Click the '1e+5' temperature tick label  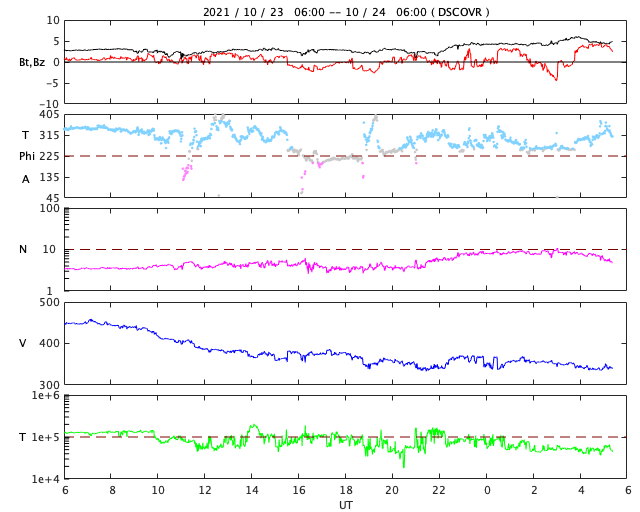(x=45, y=437)
